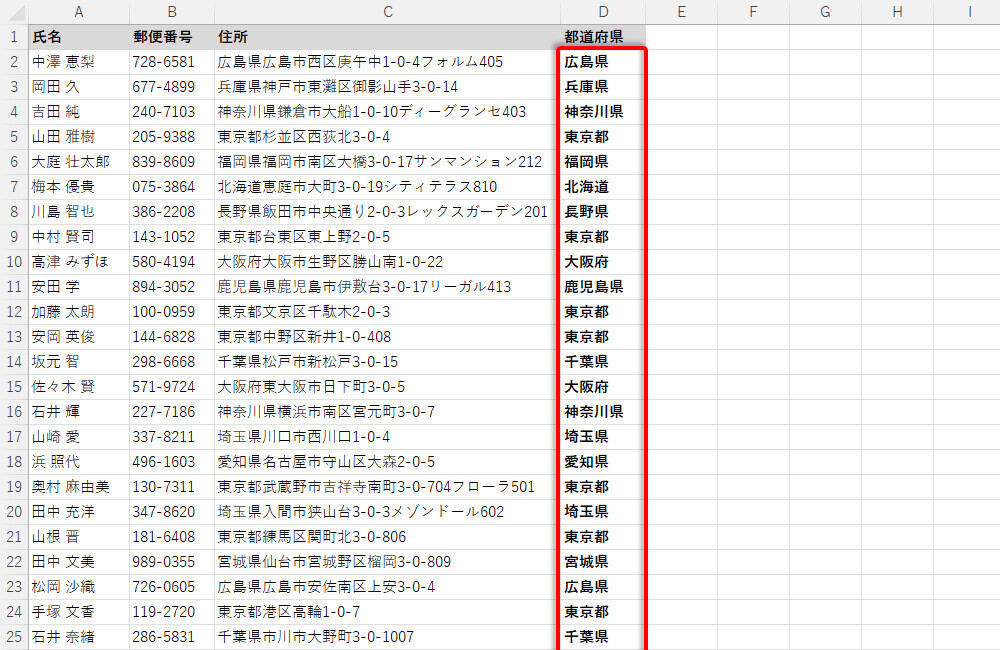
Task: Select column A header
Action: point(78,12)
